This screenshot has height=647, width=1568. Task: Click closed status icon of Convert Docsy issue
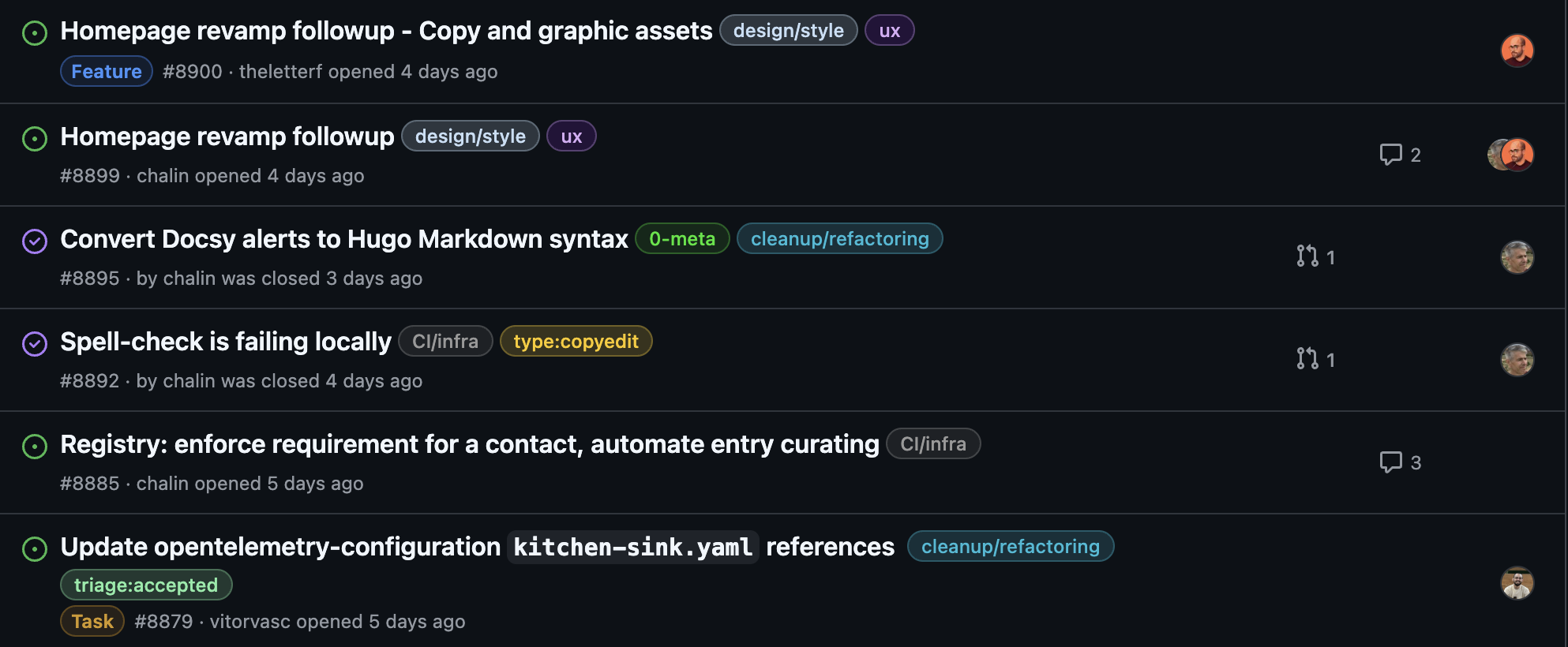(x=35, y=241)
